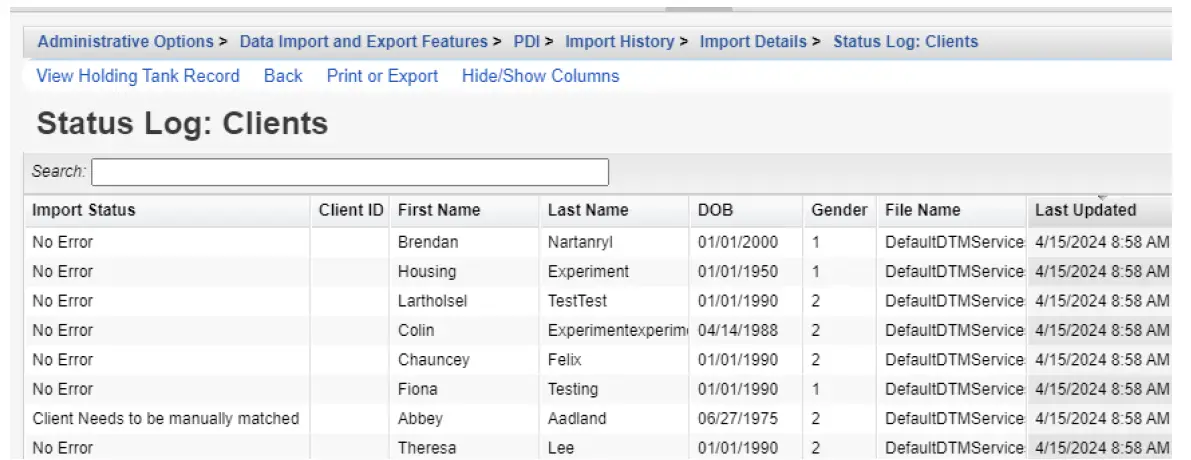The image size is (1191, 460).
Task: Select the Brendan first name cell
Action: pyautogui.click(x=466, y=242)
